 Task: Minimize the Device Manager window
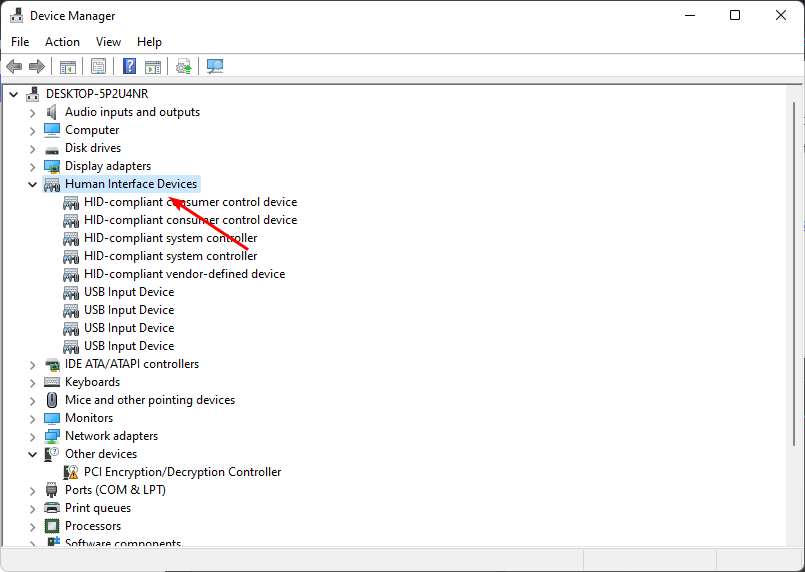689,15
